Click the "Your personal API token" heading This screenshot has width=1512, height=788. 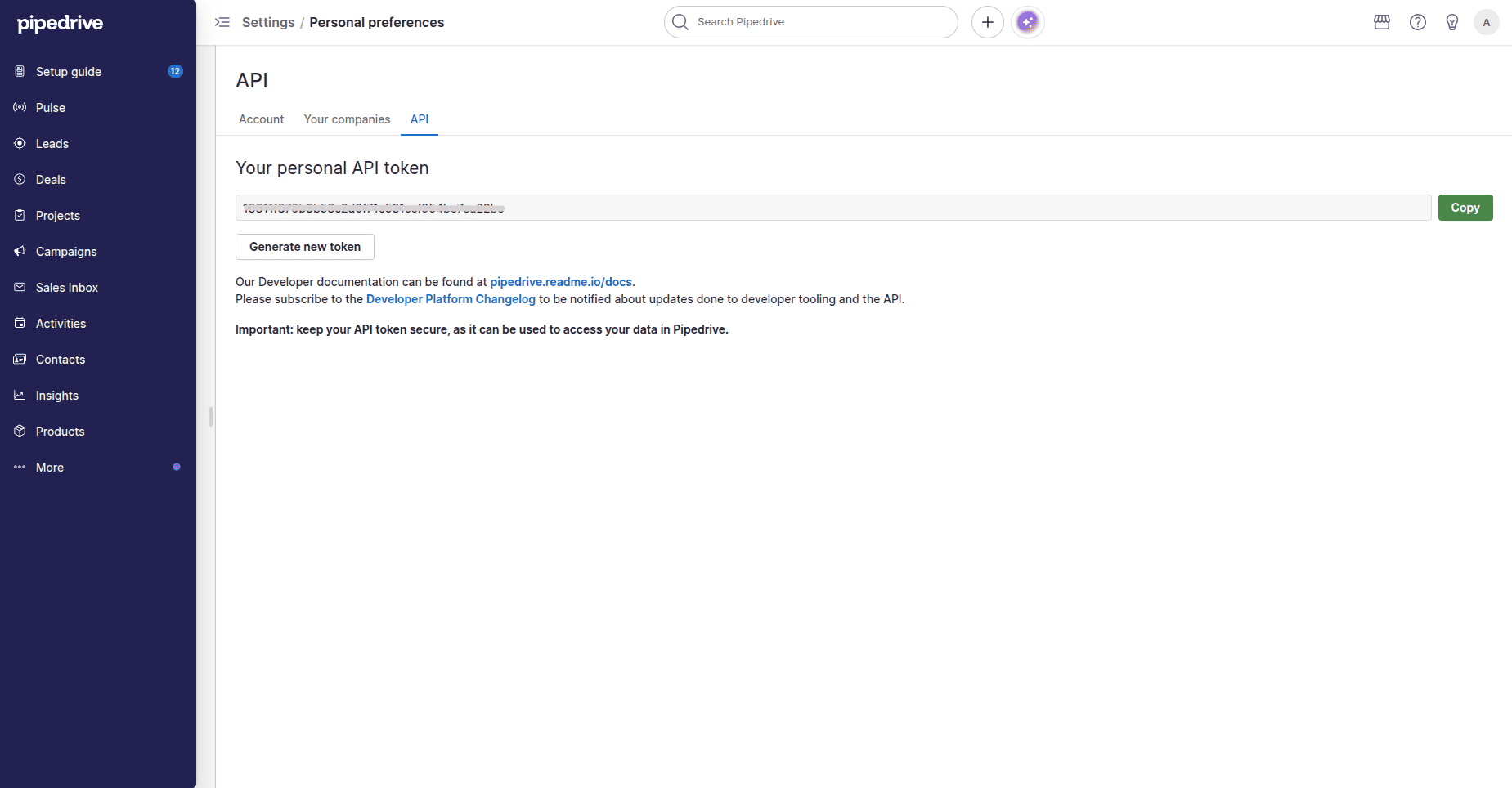pyautogui.click(x=332, y=168)
